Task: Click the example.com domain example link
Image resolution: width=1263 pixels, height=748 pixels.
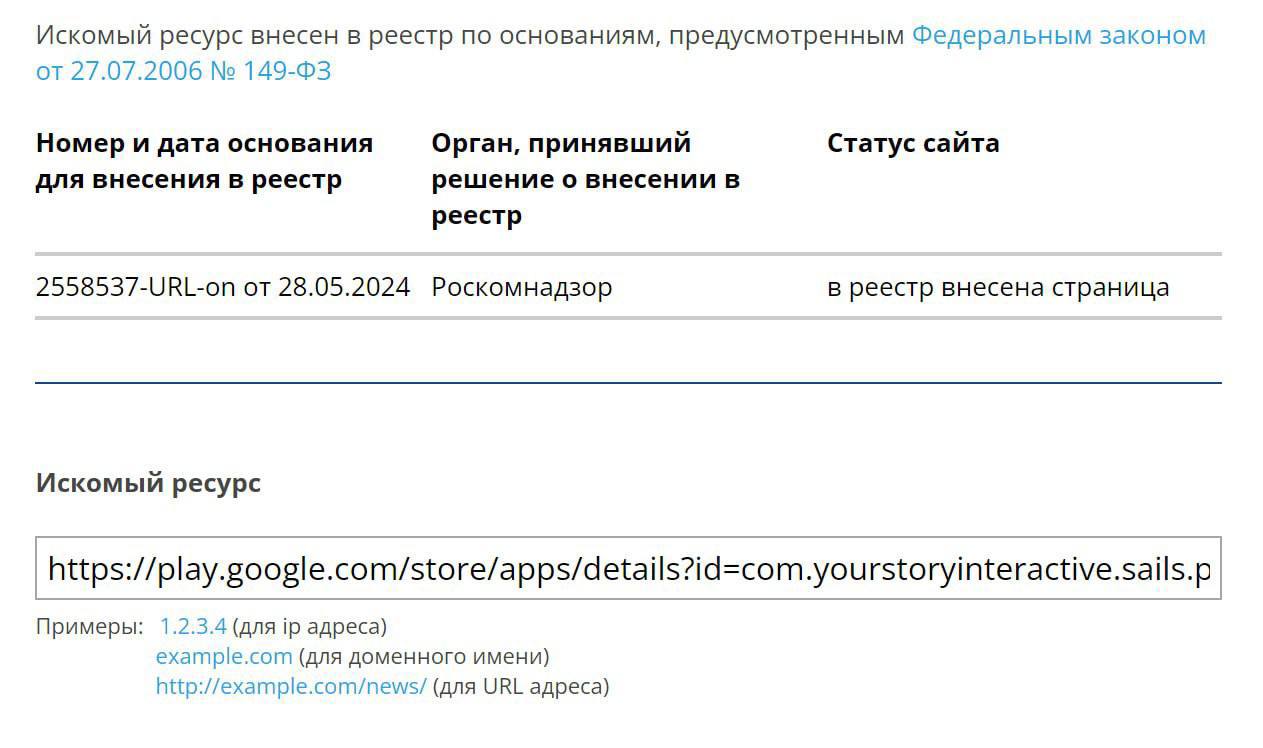Action: pos(224,657)
